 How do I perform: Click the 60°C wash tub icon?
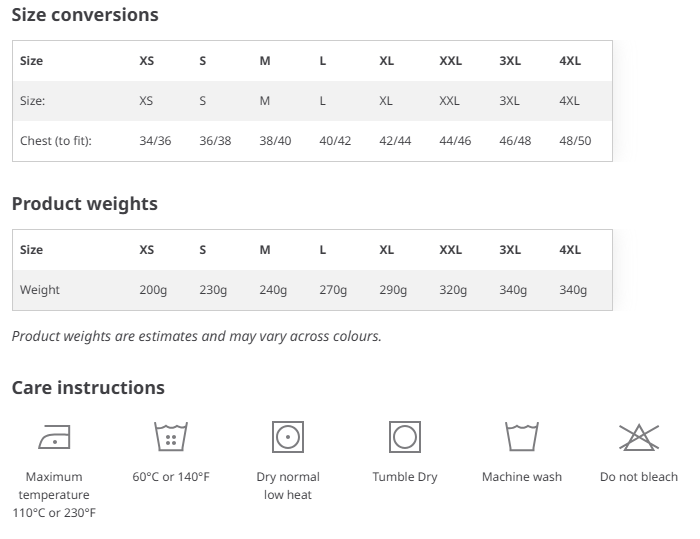(x=171, y=437)
